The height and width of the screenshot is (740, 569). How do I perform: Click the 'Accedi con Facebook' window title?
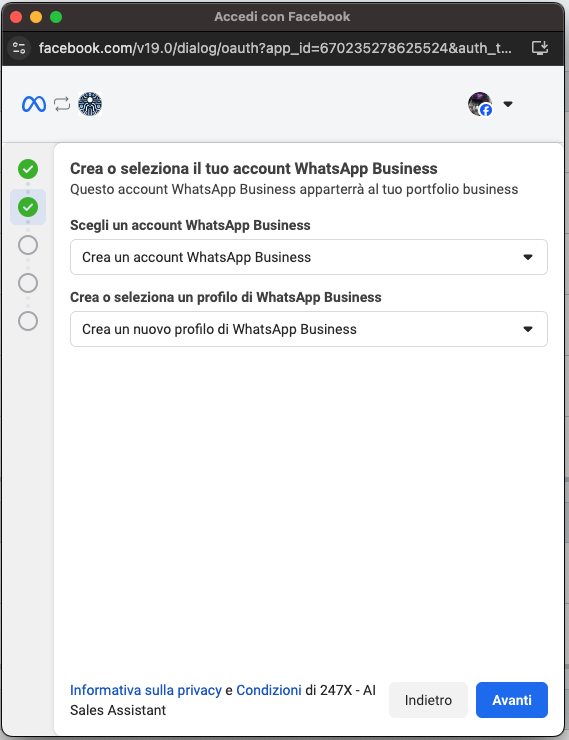click(282, 17)
